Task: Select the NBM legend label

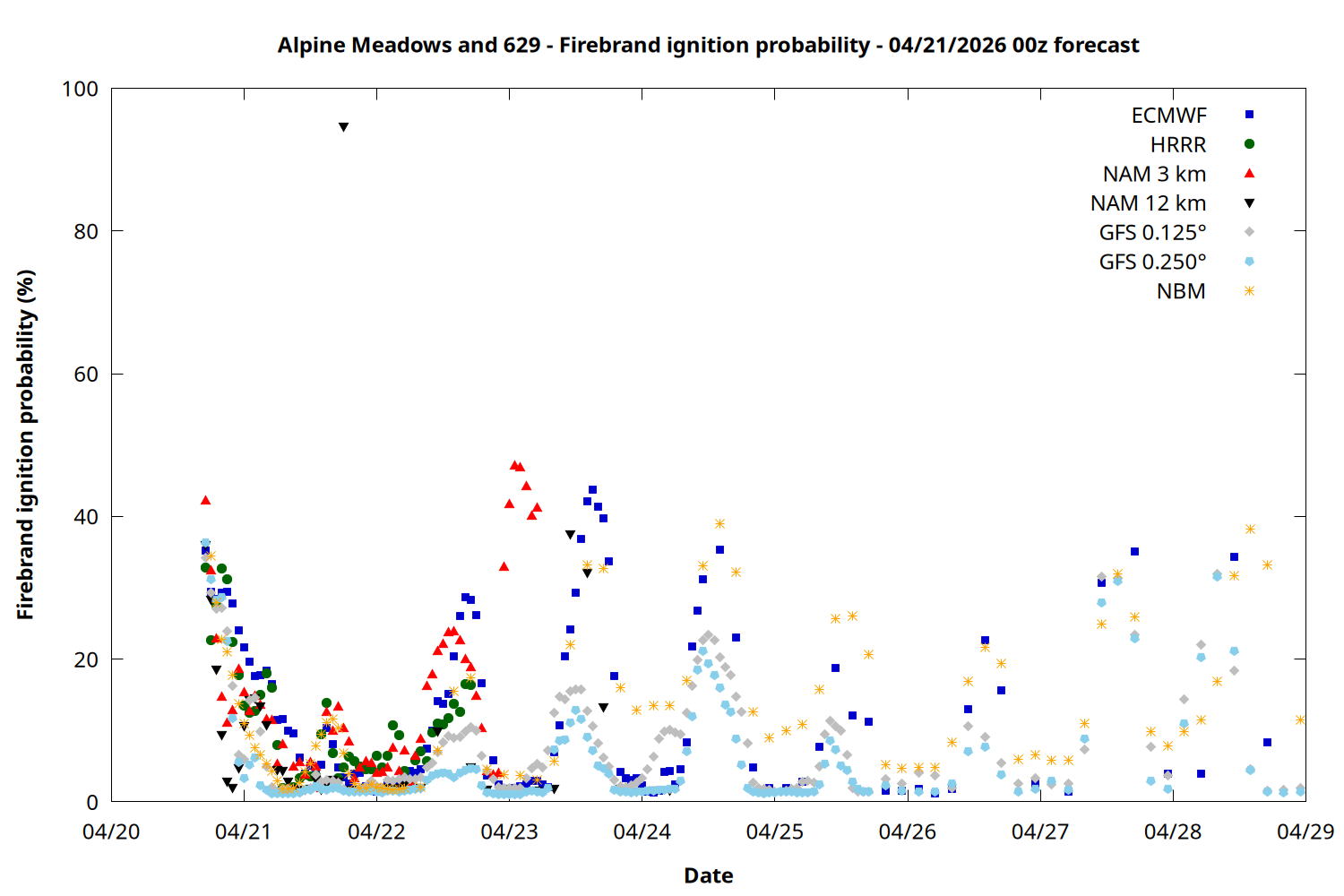Action: point(1181,291)
